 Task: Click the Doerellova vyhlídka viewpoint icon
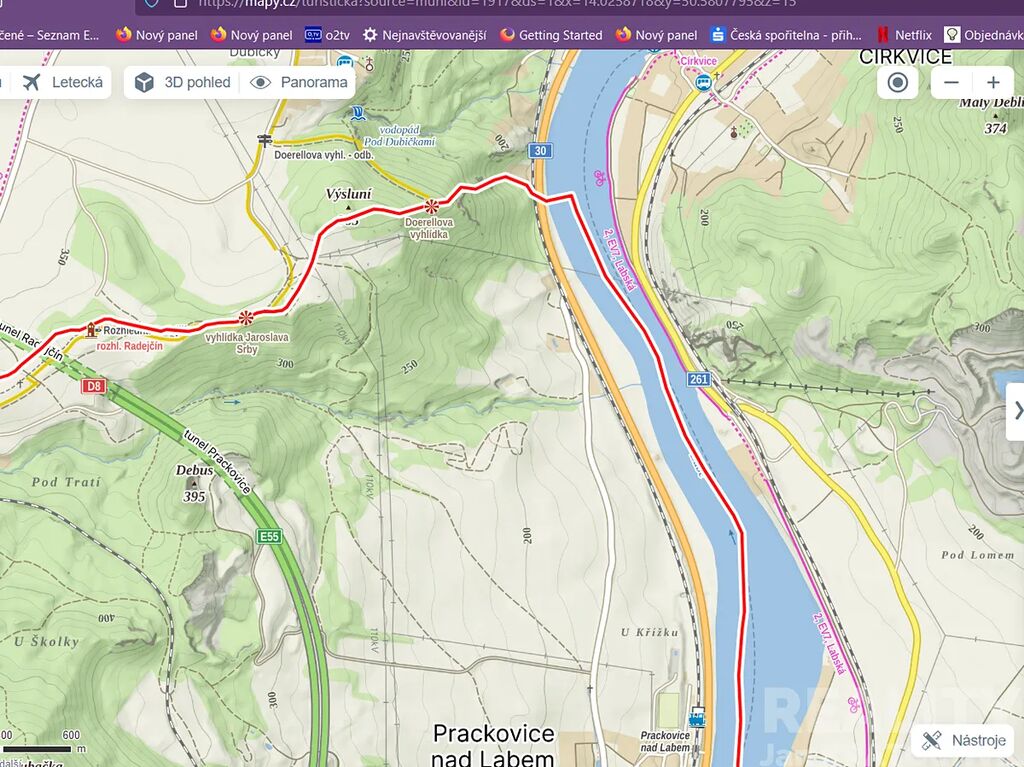[x=431, y=207]
